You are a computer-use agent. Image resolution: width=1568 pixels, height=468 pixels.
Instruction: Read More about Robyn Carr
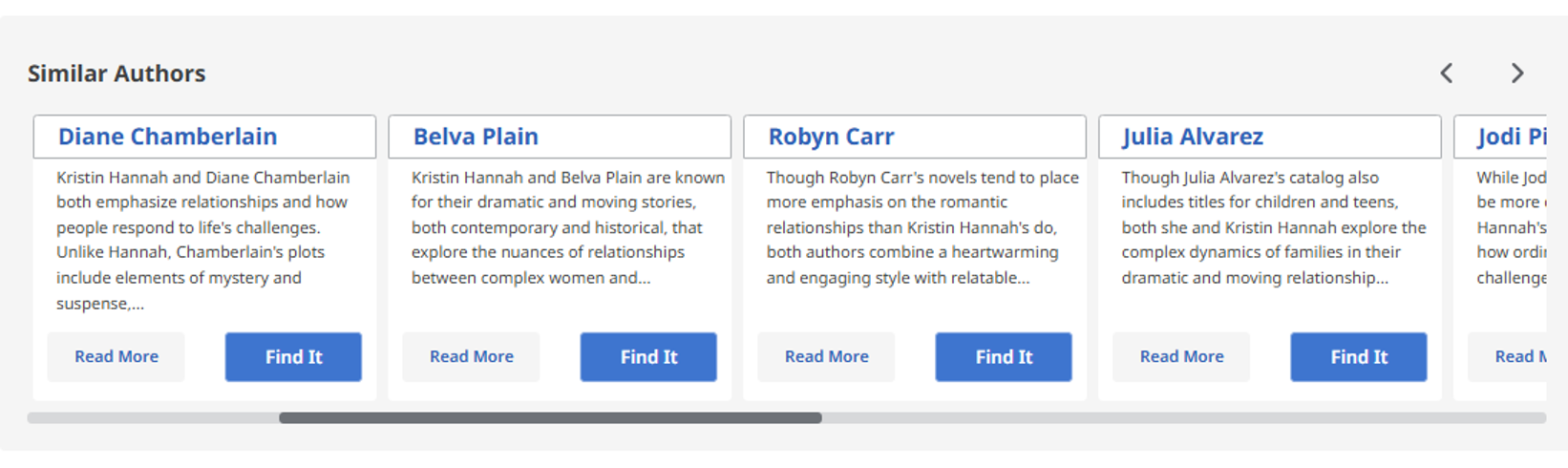tap(827, 356)
